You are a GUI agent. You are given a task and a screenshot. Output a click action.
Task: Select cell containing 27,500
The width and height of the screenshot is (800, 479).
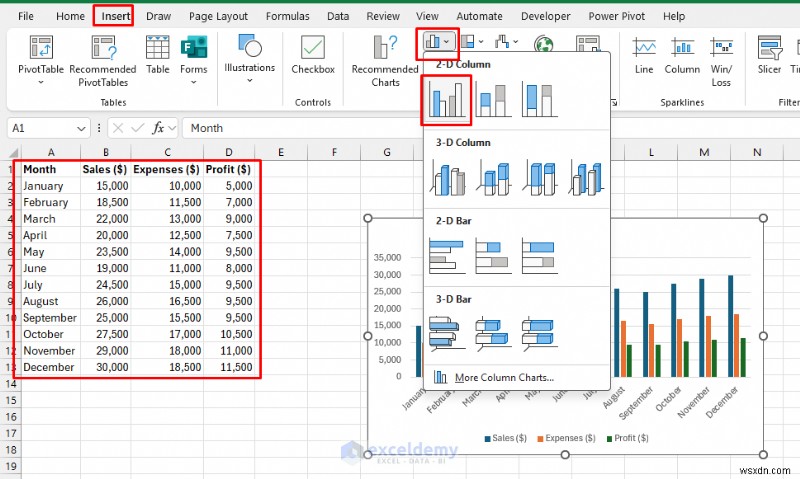click(x=106, y=334)
